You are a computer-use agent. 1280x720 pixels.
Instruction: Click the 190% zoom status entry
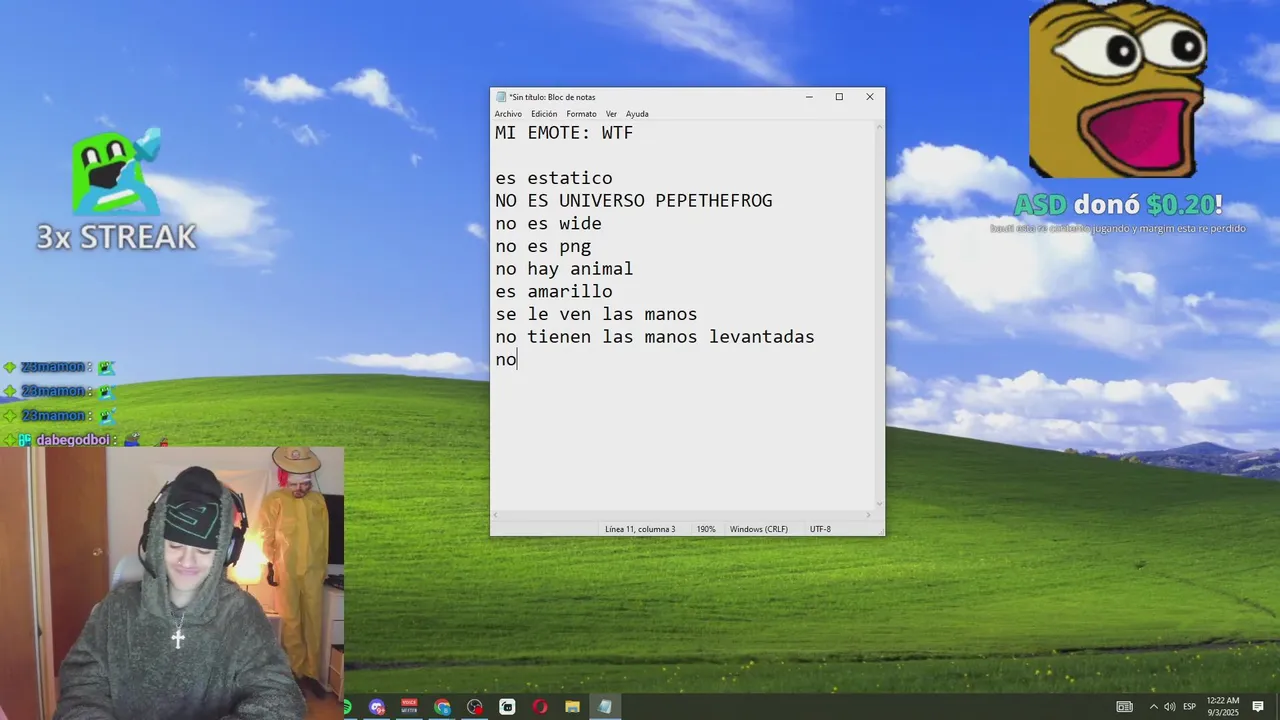tap(706, 529)
